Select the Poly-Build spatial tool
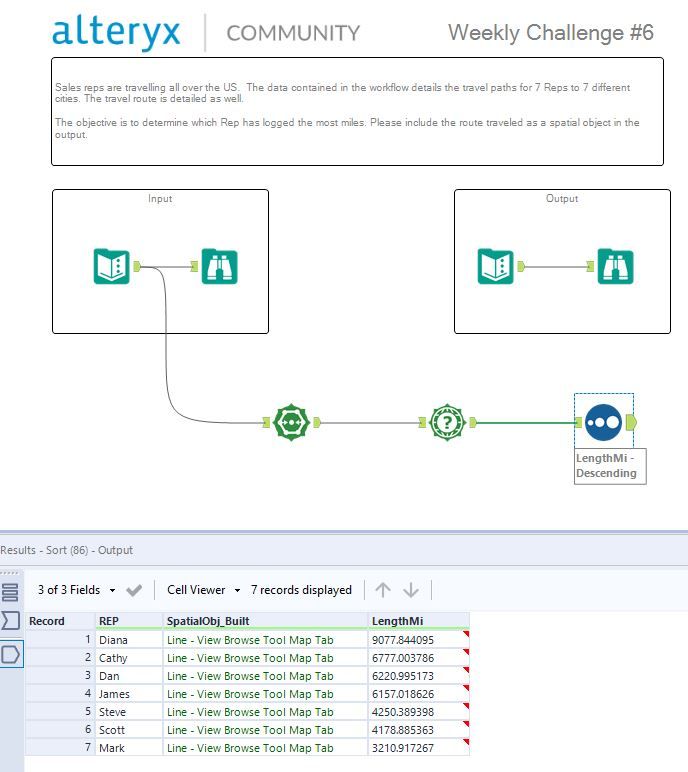Screen dimensions: 688x772 pyautogui.click(x=291, y=422)
